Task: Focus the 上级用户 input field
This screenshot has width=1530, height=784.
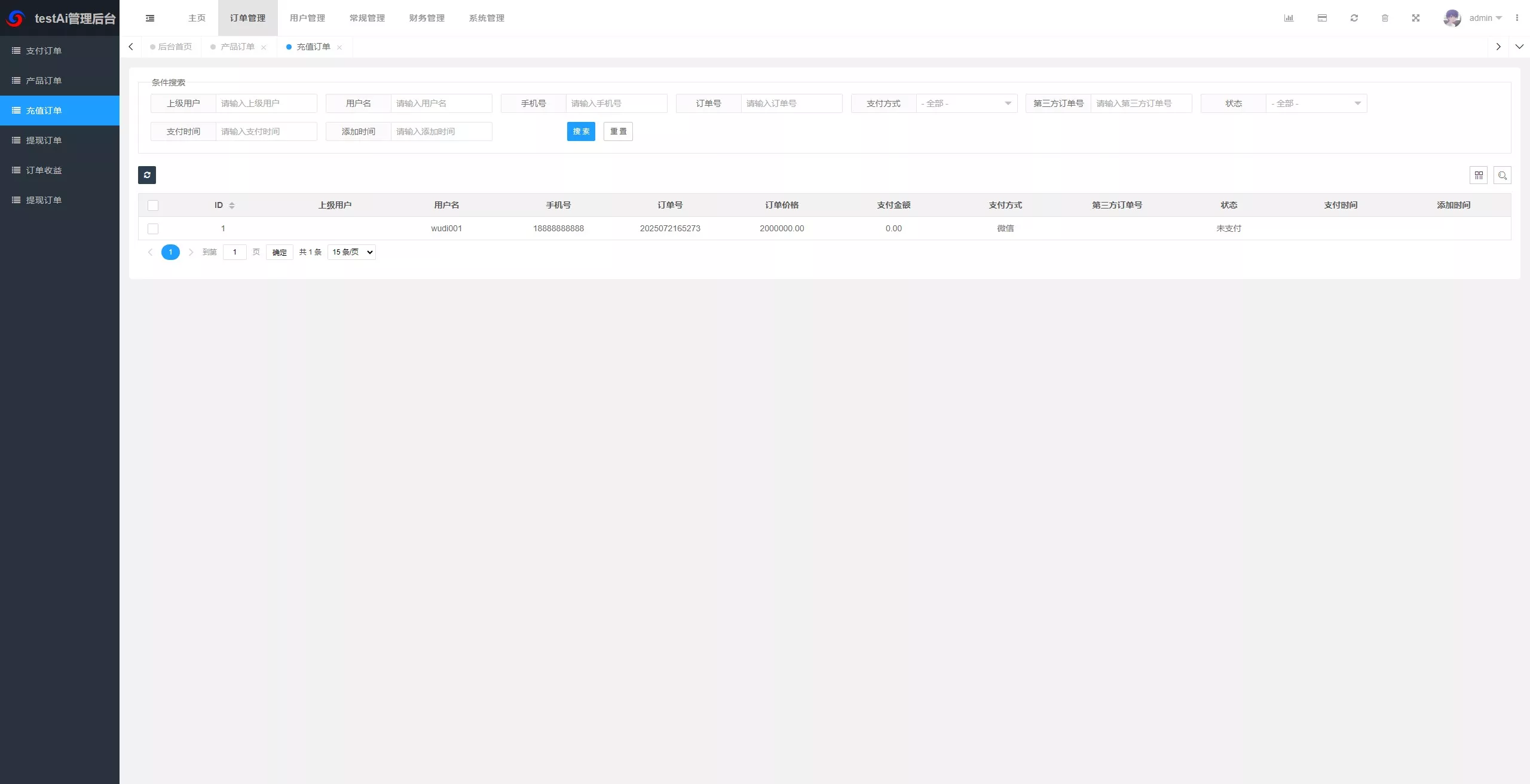Action: [266, 103]
